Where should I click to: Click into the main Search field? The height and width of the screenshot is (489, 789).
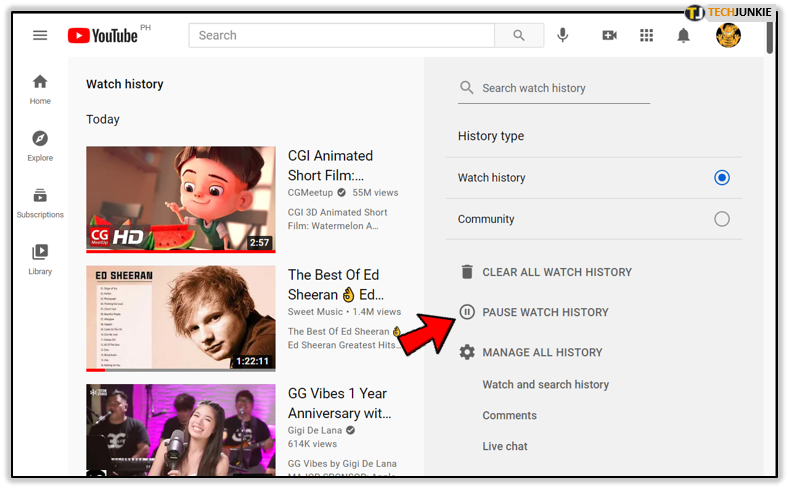pyautogui.click(x=342, y=35)
